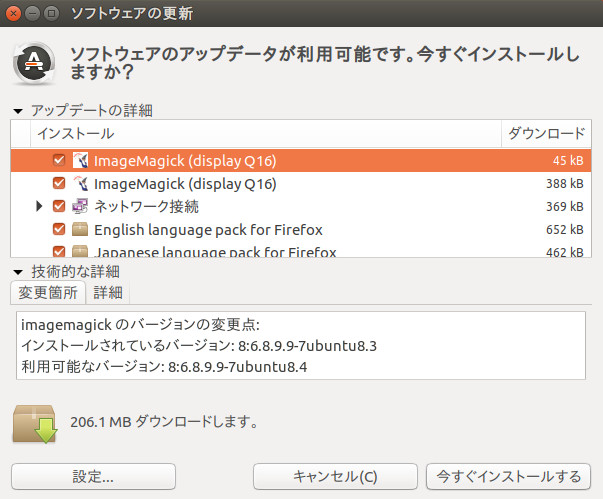Click the ネットワーク接続 network icon
This screenshot has width=603, height=499.
[80, 206]
